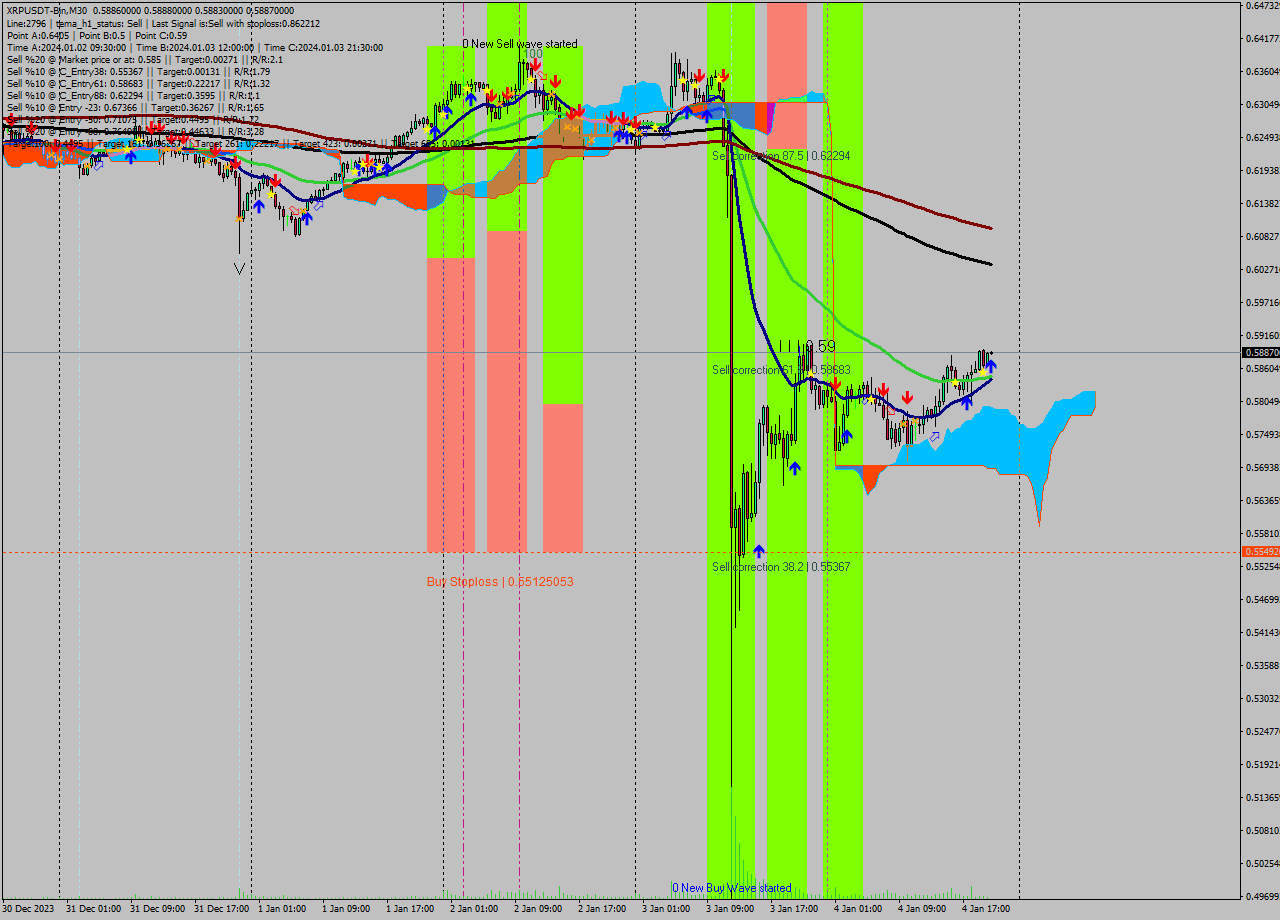Click the 'V' marker below the 31 Dec low
The image size is (1280, 920).
click(x=239, y=269)
